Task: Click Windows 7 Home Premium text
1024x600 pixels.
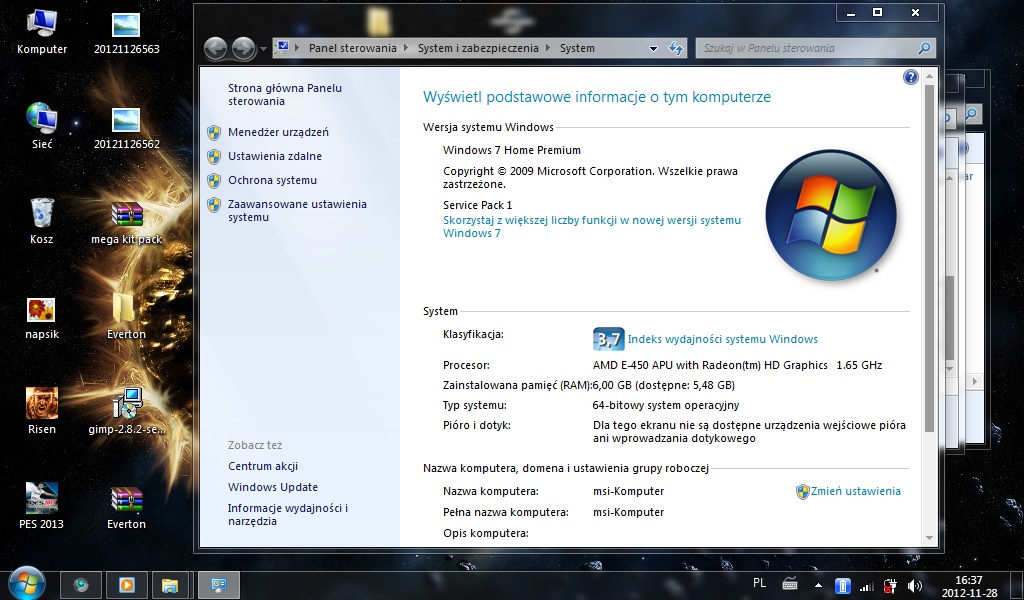Action: point(511,150)
